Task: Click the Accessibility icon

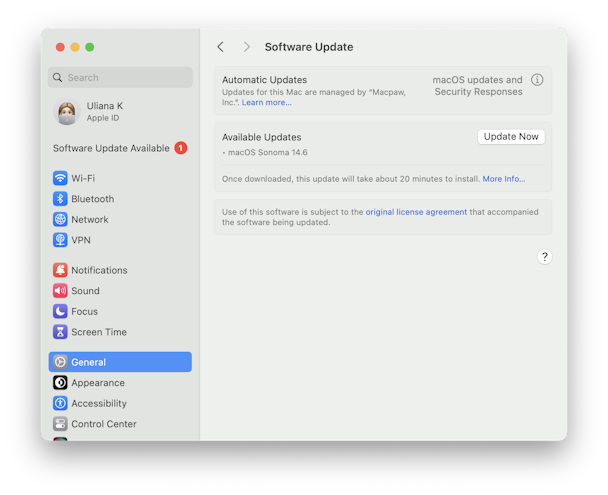Action: click(x=60, y=403)
